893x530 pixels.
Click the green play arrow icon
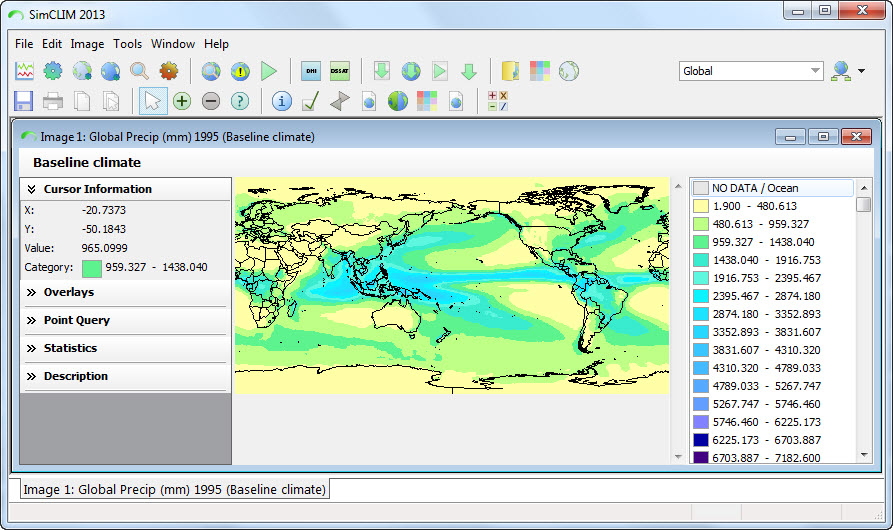click(x=268, y=71)
